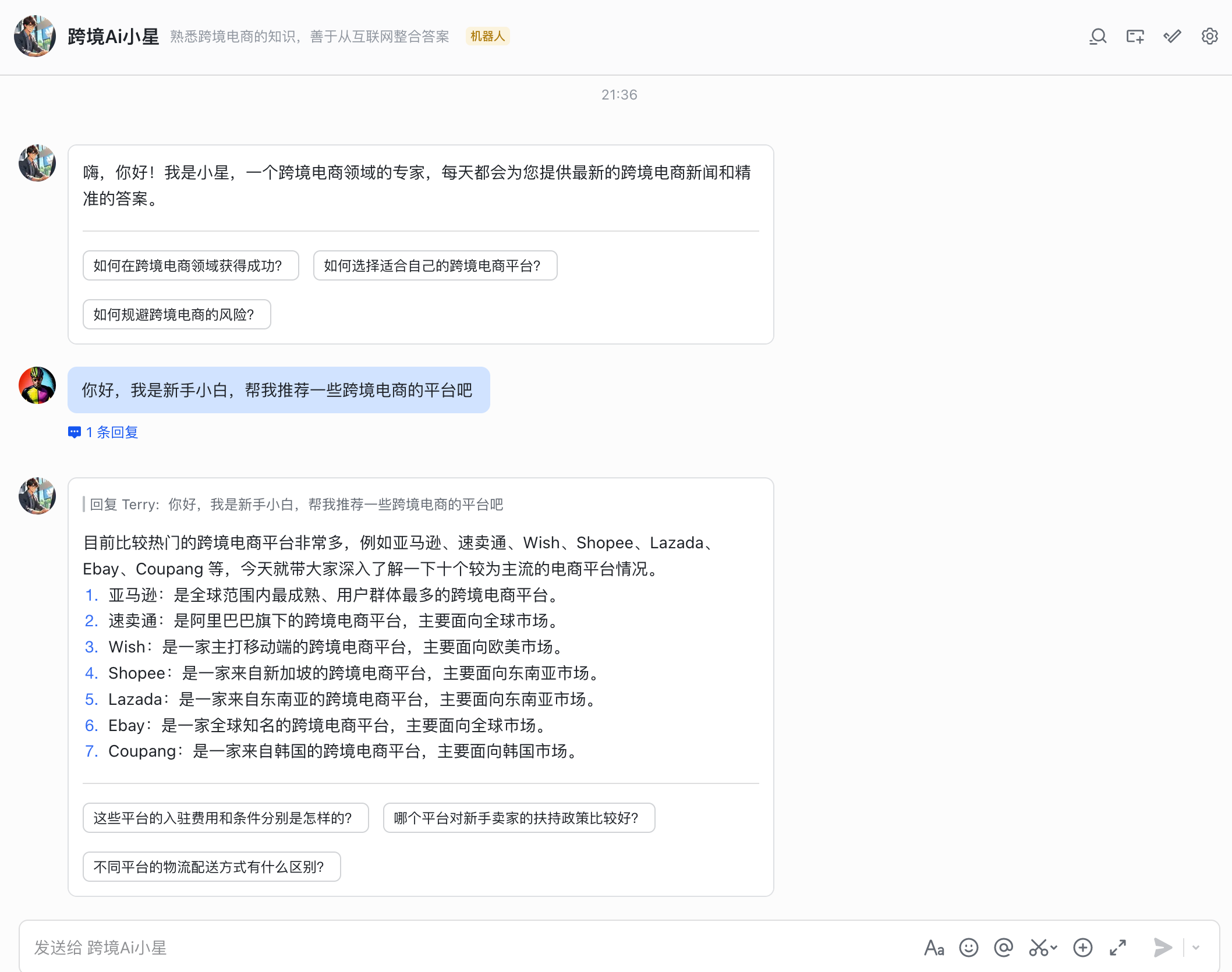
Task: Click list item 1 亚马逊
Action: tap(323, 595)
